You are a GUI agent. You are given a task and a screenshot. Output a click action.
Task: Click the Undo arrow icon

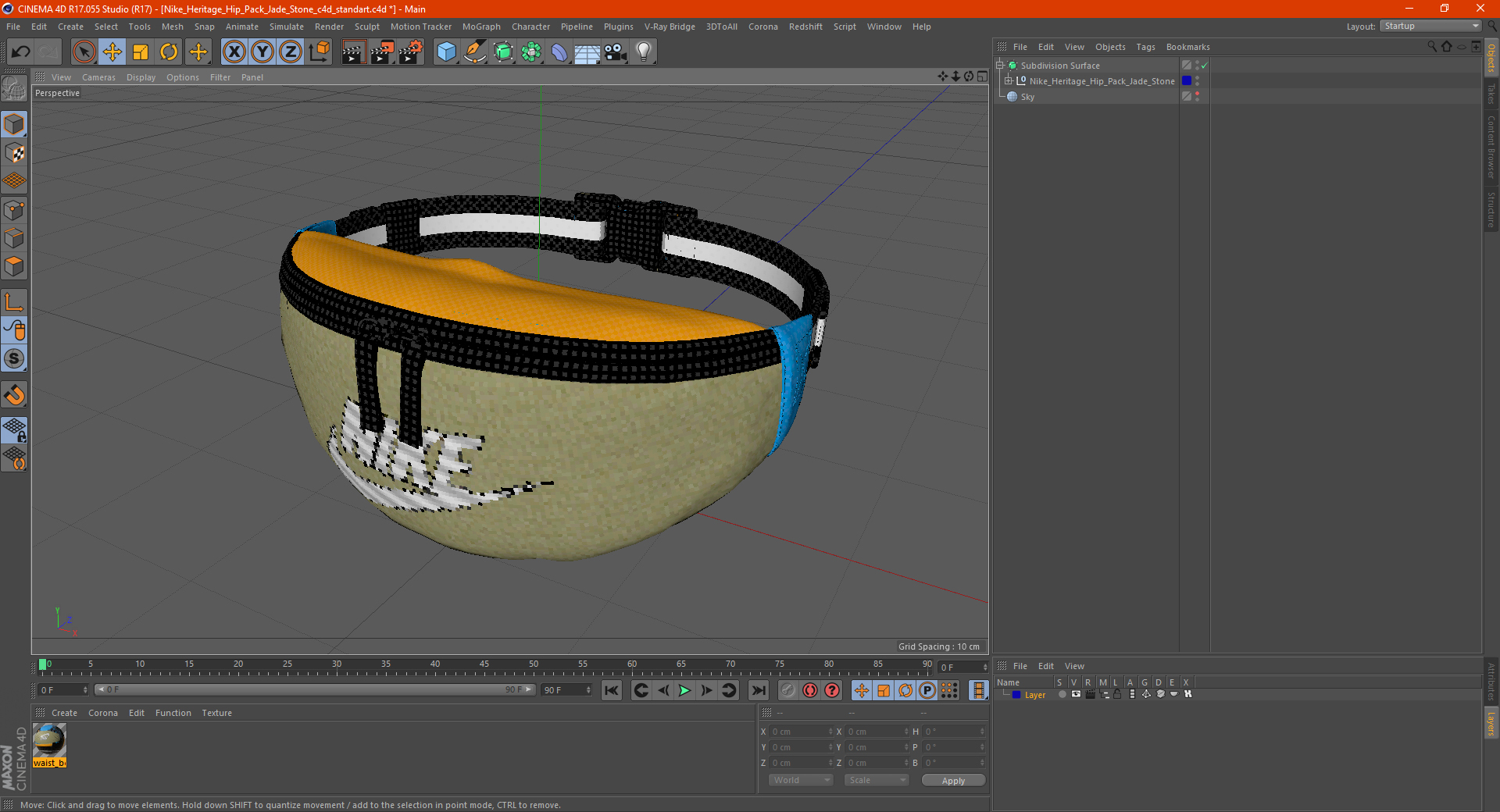tap(21, 52)
